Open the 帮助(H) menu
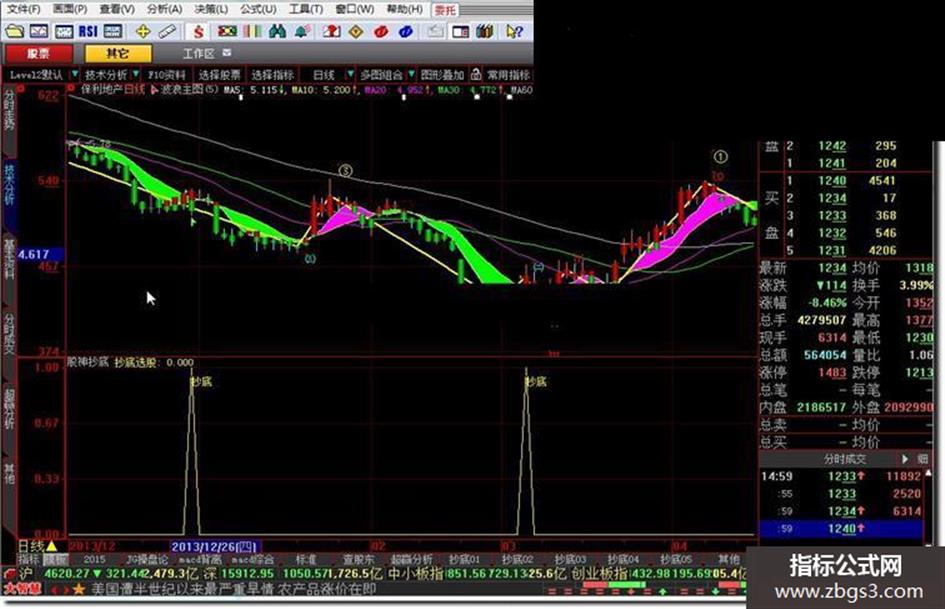Screen dimensions: 945x609 404,10
